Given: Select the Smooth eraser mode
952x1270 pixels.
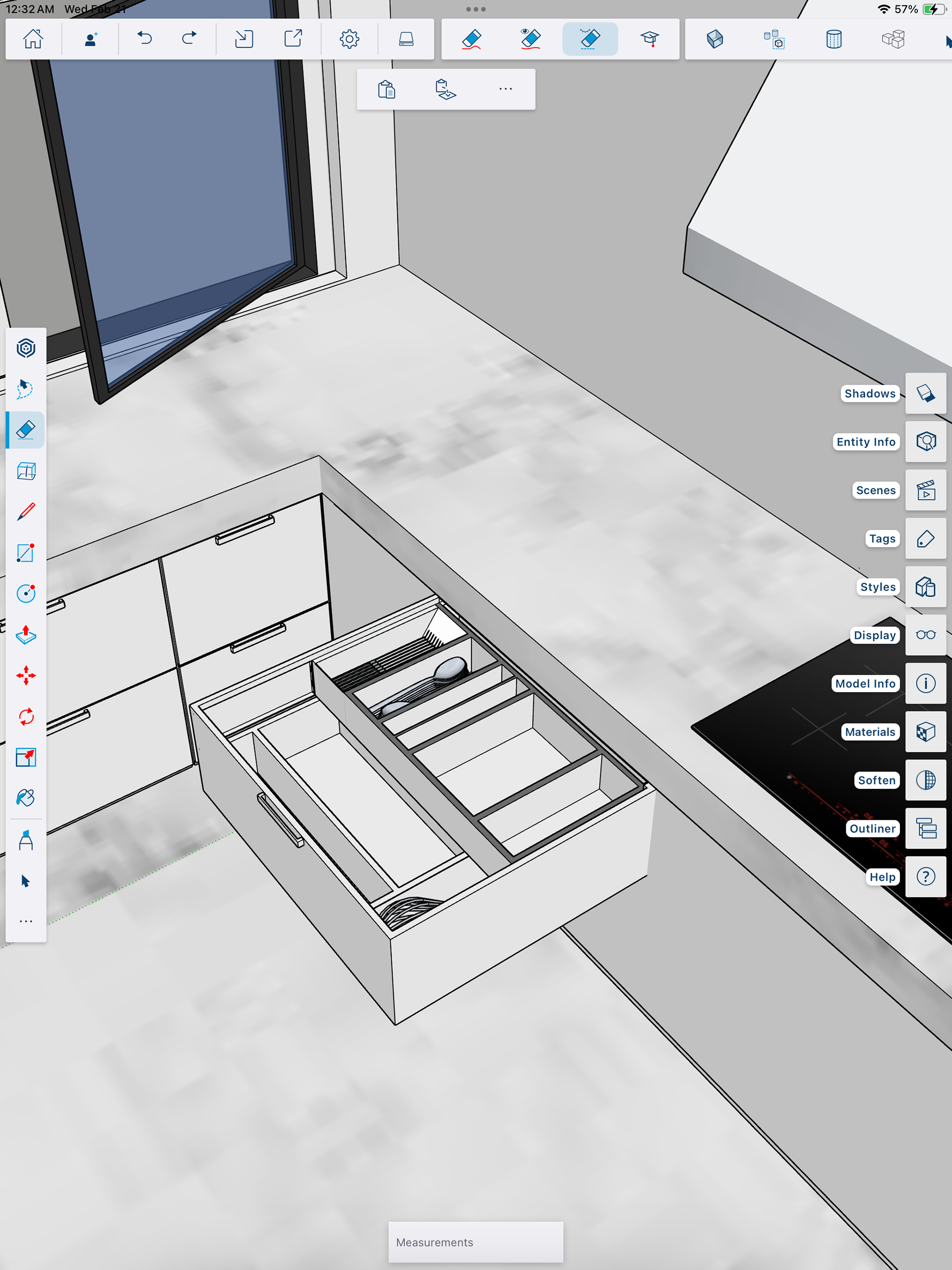Looking at the screenshot, I should (x=590, y=39).
